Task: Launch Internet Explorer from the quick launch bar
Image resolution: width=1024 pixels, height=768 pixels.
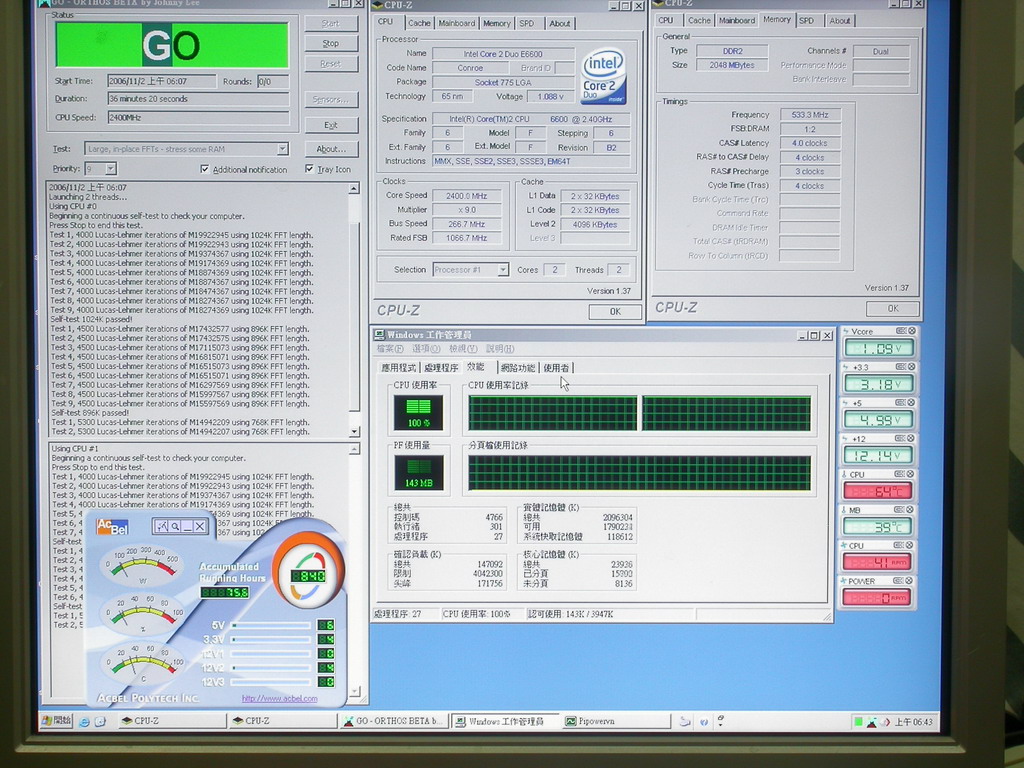Action: (84, 722)
